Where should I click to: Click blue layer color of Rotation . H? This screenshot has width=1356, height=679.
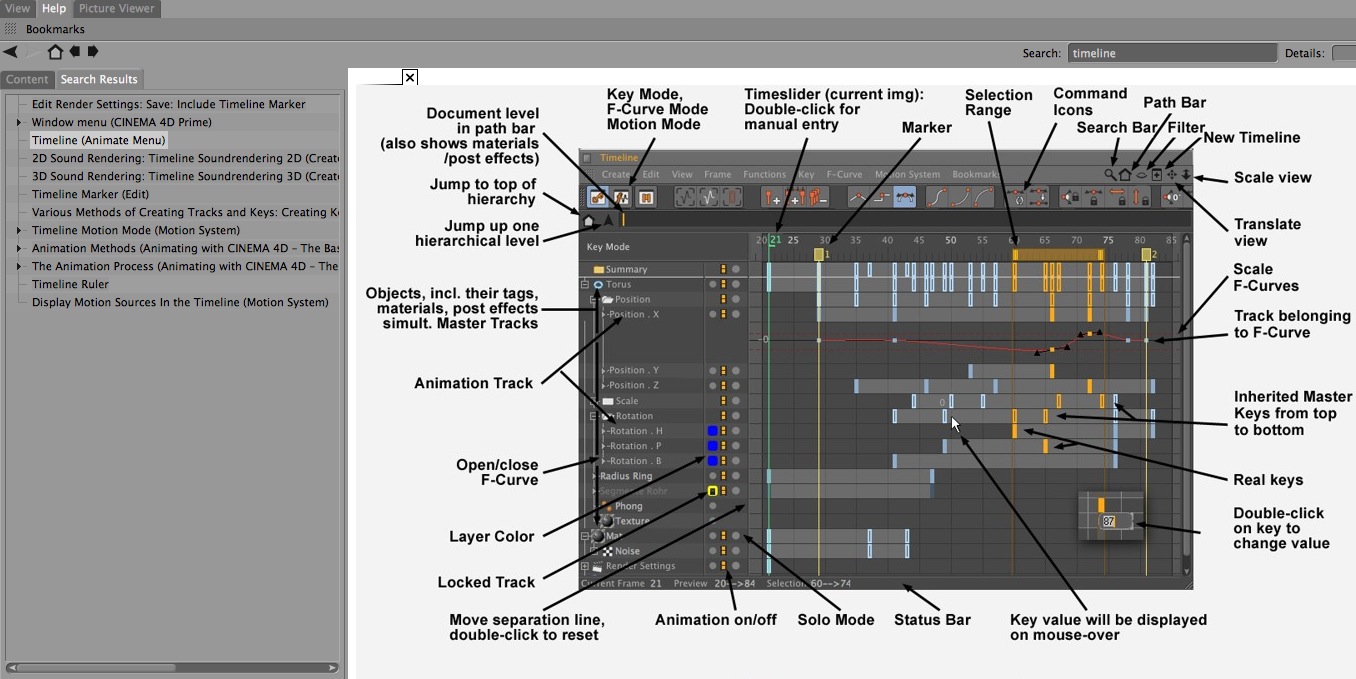pyautogui.click(x=713, y=431)
